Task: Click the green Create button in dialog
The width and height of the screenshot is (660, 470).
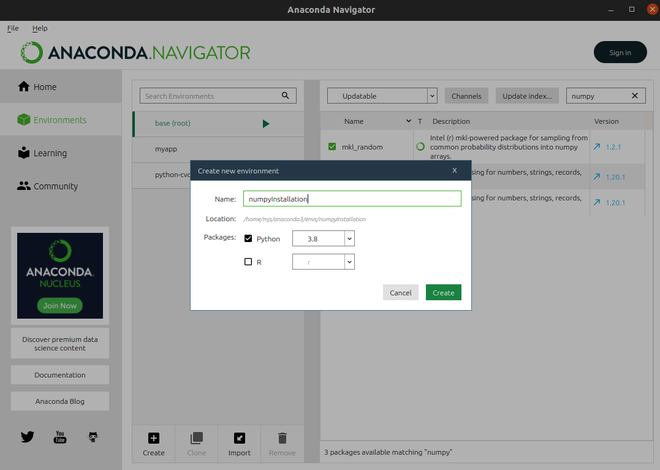Action: [443, 293]
